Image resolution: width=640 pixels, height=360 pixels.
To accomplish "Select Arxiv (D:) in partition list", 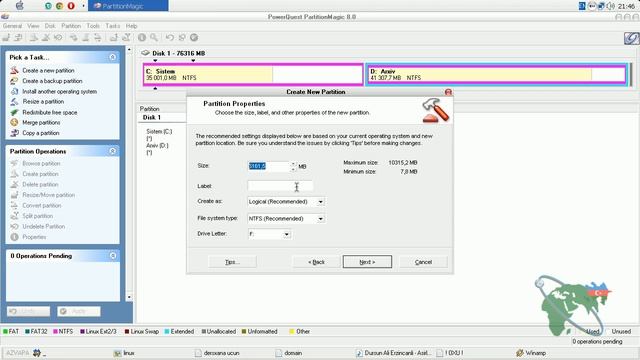I will tap(157, 145).
